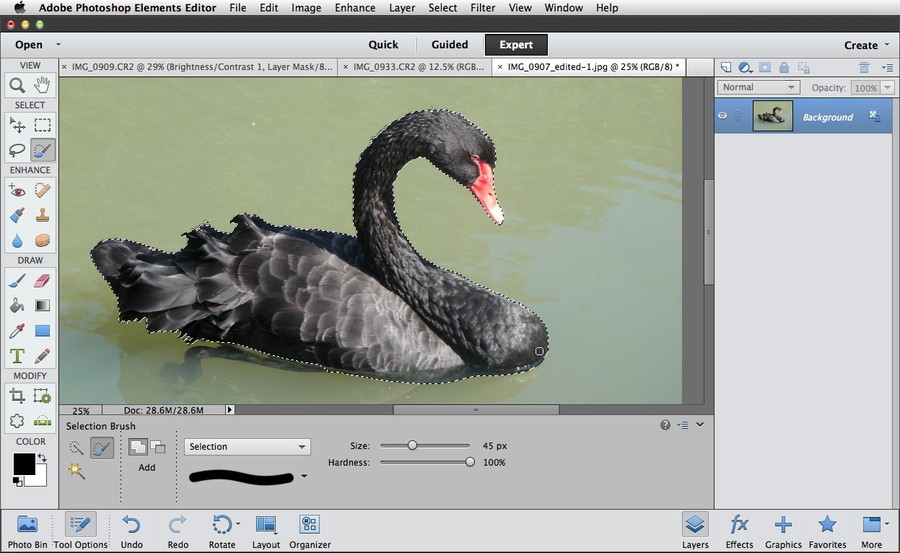900x553 pixels.
Task: Enable Subtract from selection mode
Action: coord(158,447)
